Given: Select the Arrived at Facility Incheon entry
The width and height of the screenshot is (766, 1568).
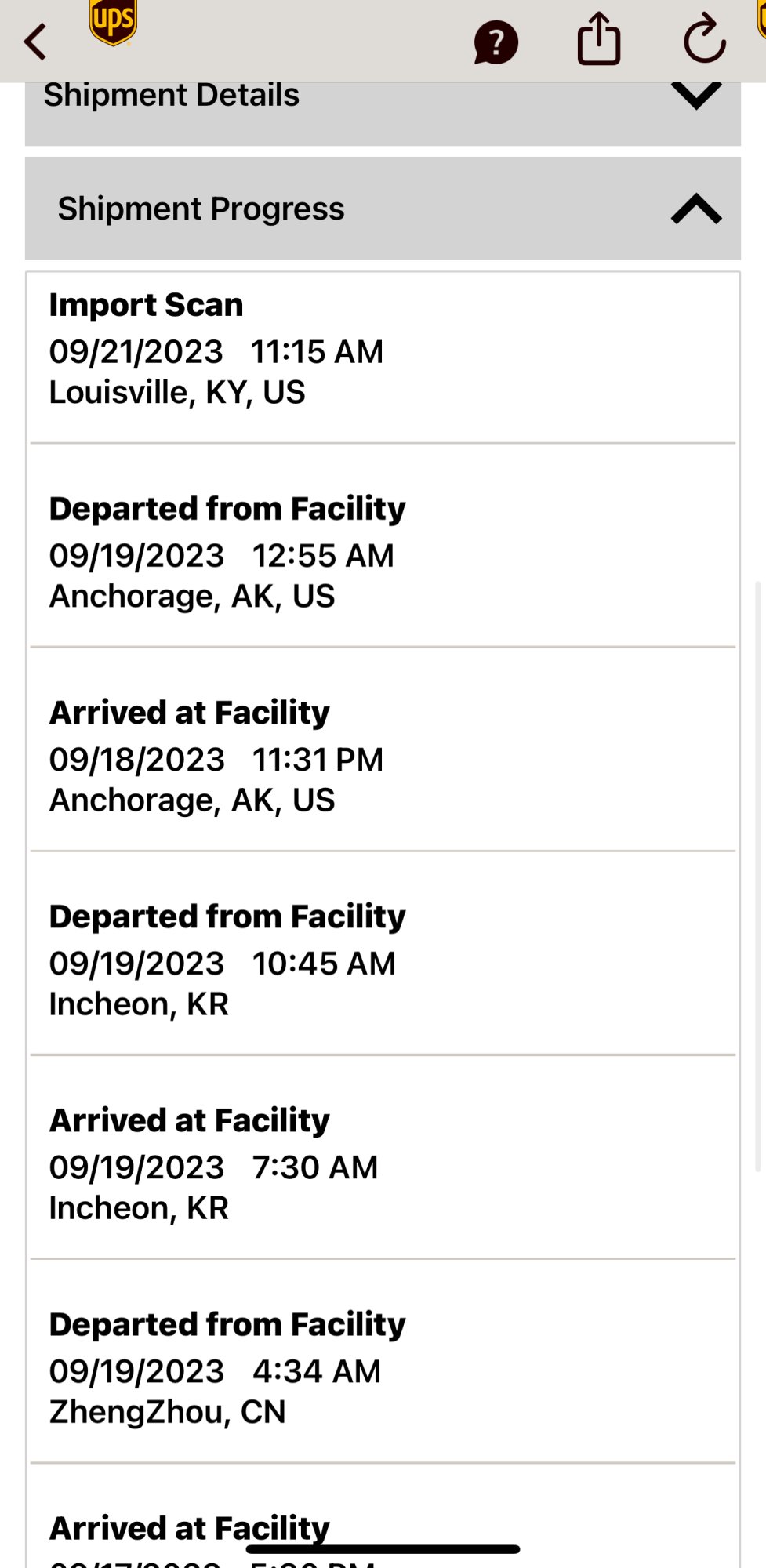Looking at the screenshot, I should point(383,1163).
